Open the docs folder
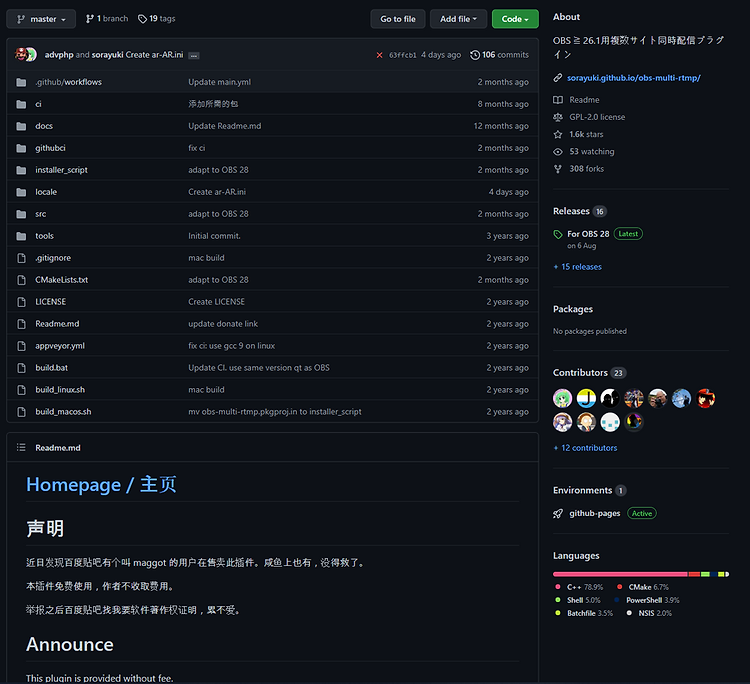The image size is (750, 684). pos(44,126)
